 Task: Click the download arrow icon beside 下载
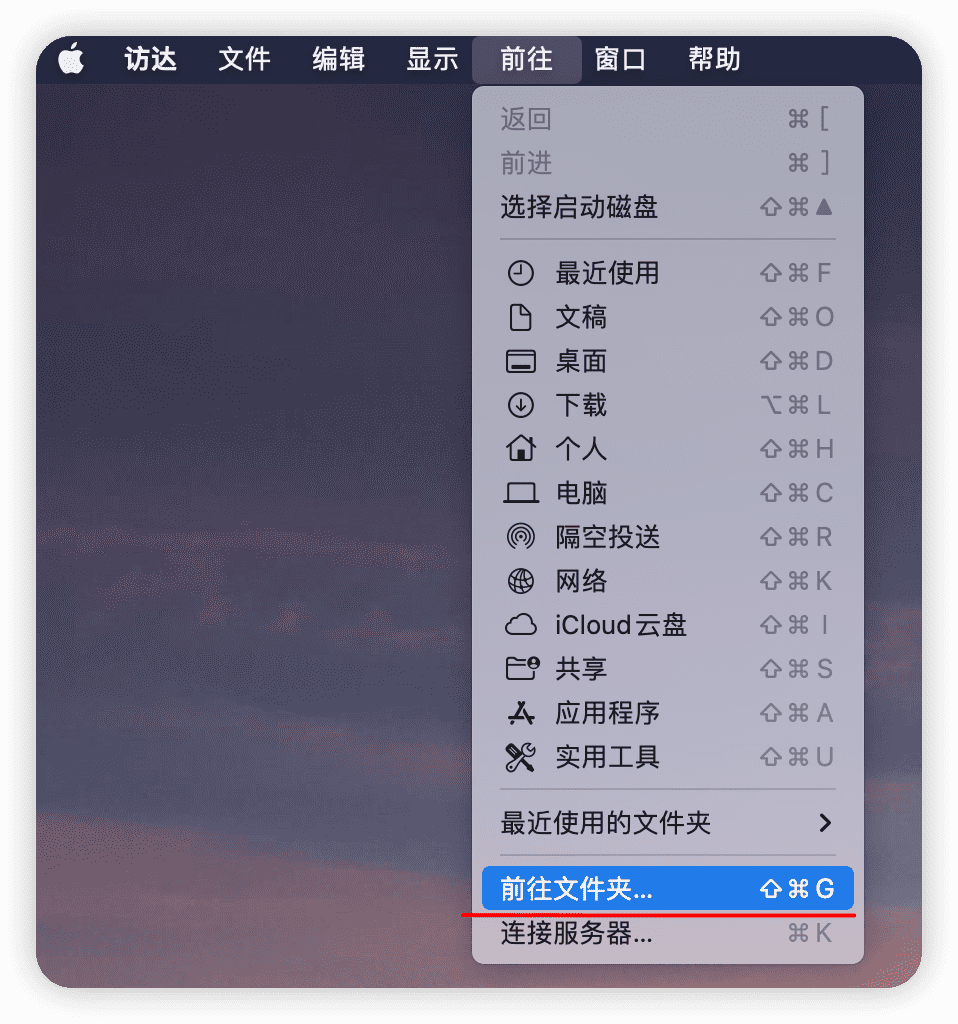520,405
